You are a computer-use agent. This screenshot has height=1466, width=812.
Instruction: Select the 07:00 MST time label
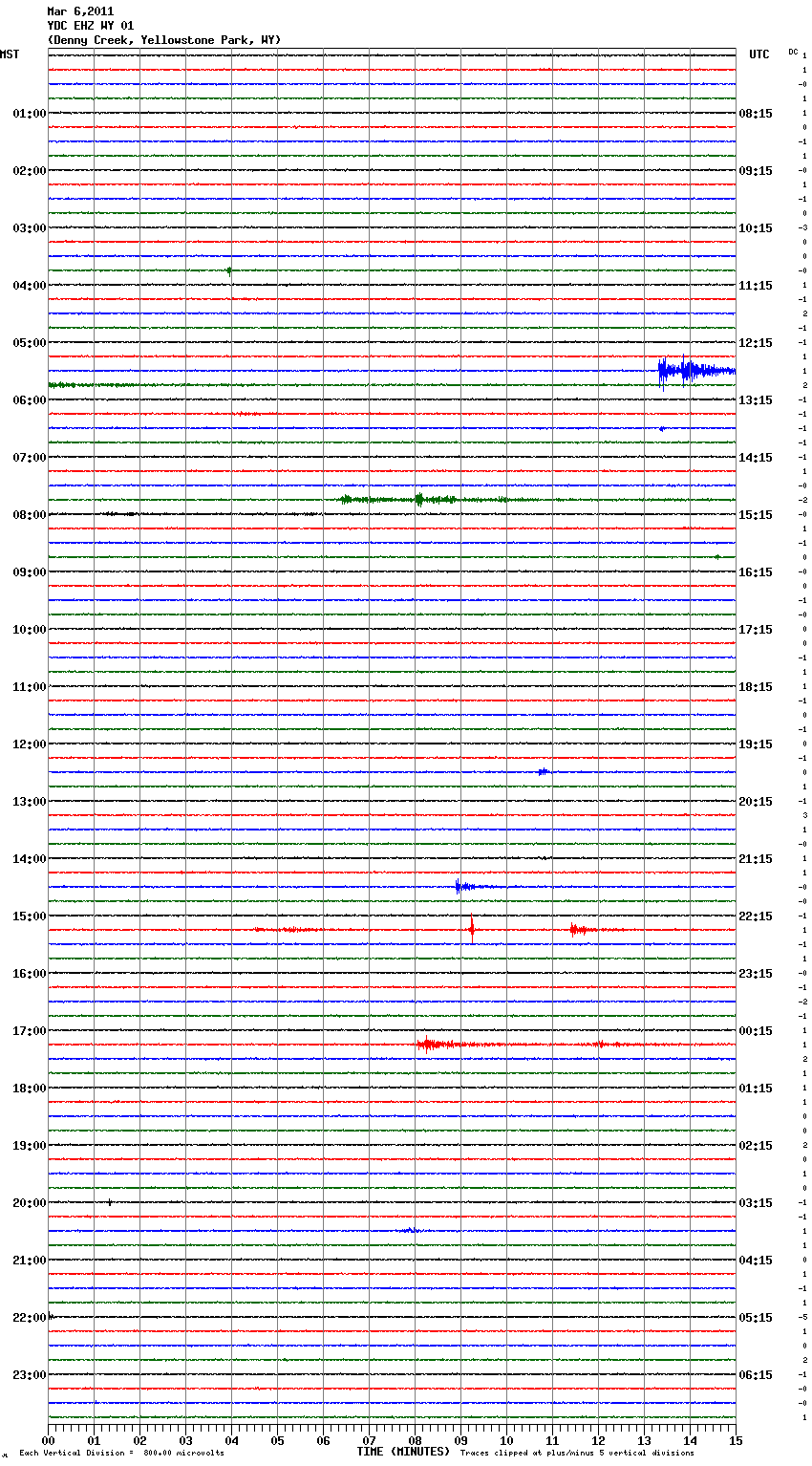(29, 458)
